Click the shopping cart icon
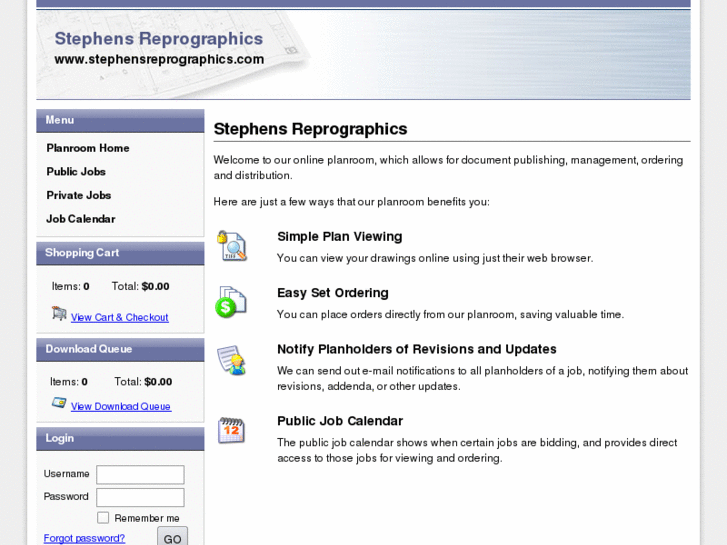This screenshot has height=545, width=727. tap(59, 314)
